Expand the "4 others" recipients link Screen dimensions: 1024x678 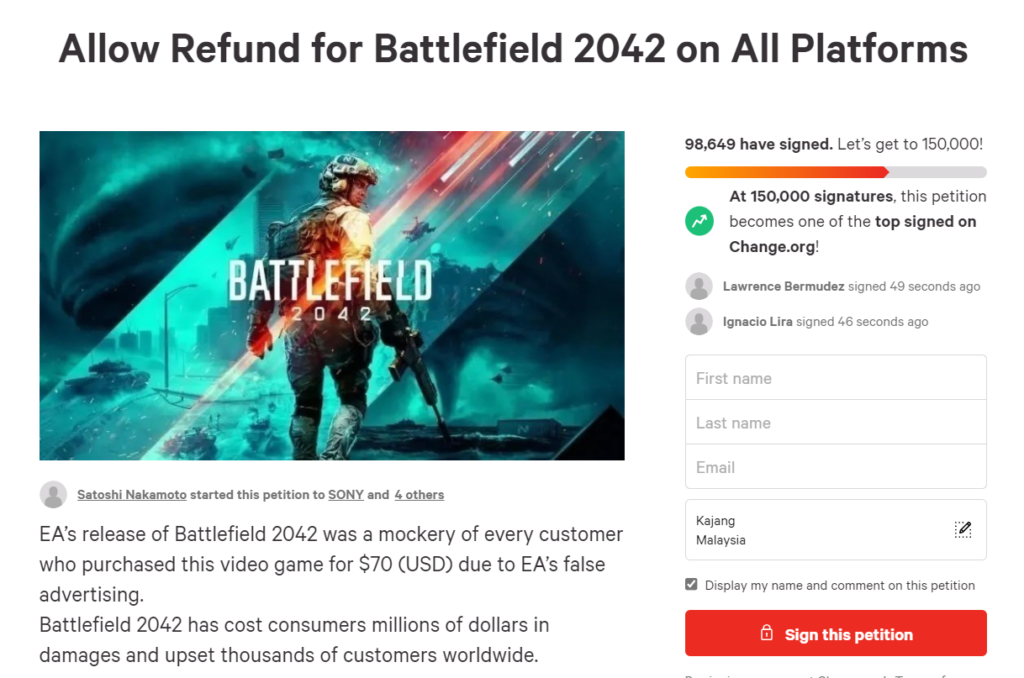pos(419,494)
